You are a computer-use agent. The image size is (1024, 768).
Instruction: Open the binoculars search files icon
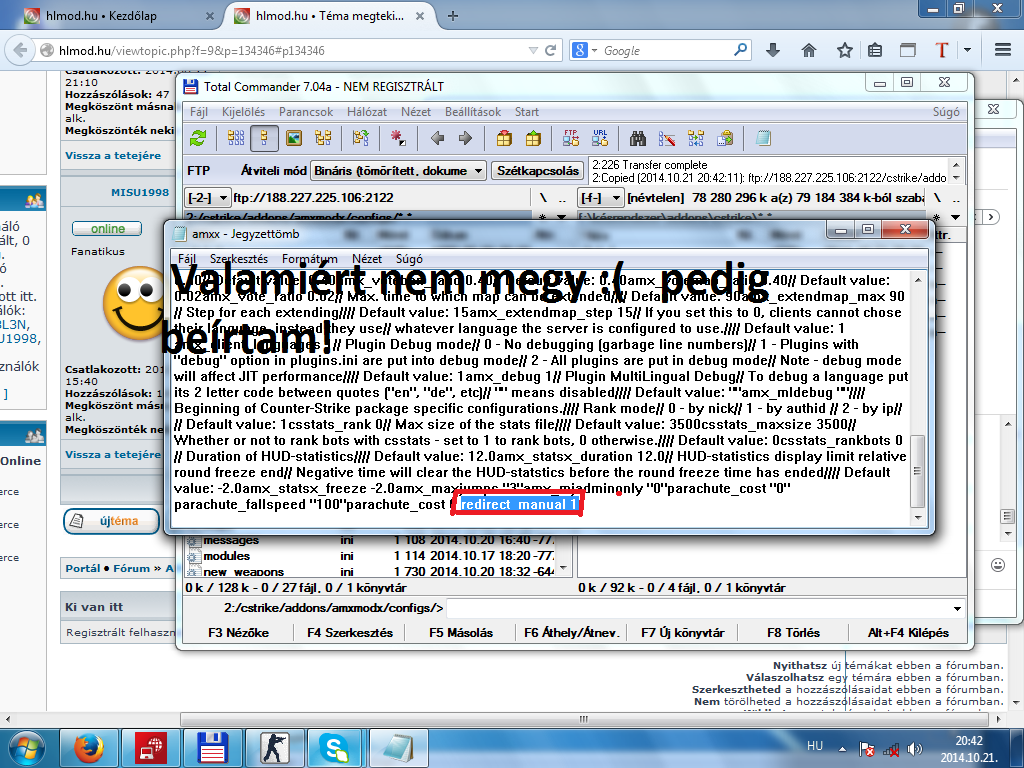pyautogui.click(x=637, y=138)
